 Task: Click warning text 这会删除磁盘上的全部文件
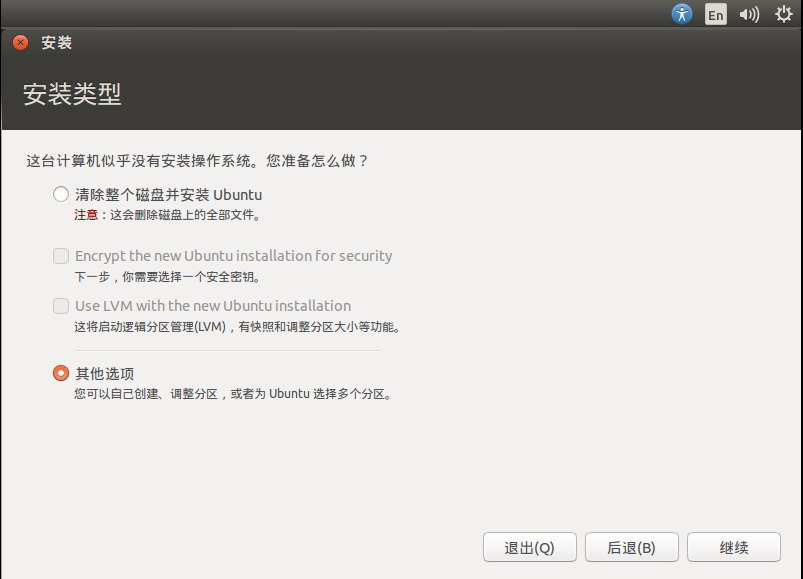185,215
